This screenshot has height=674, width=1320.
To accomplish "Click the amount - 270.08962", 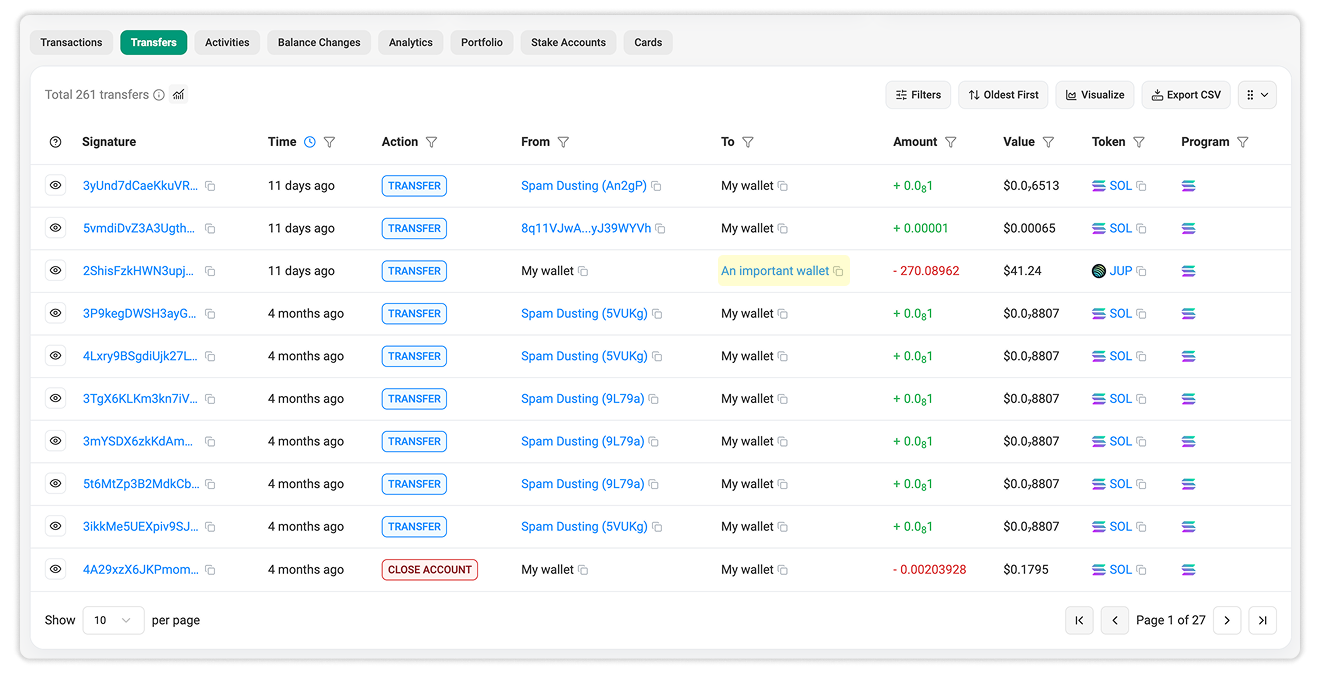I will [926, 270].
